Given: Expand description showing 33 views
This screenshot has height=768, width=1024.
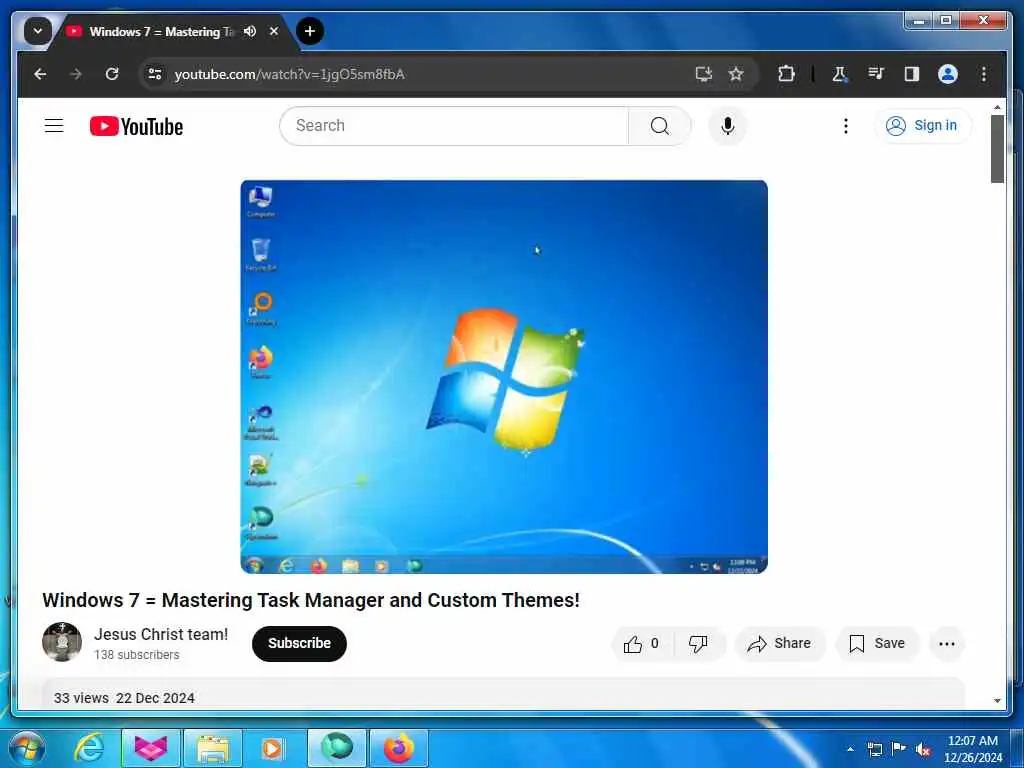Looking at the screenshot, I should (503, 694).
